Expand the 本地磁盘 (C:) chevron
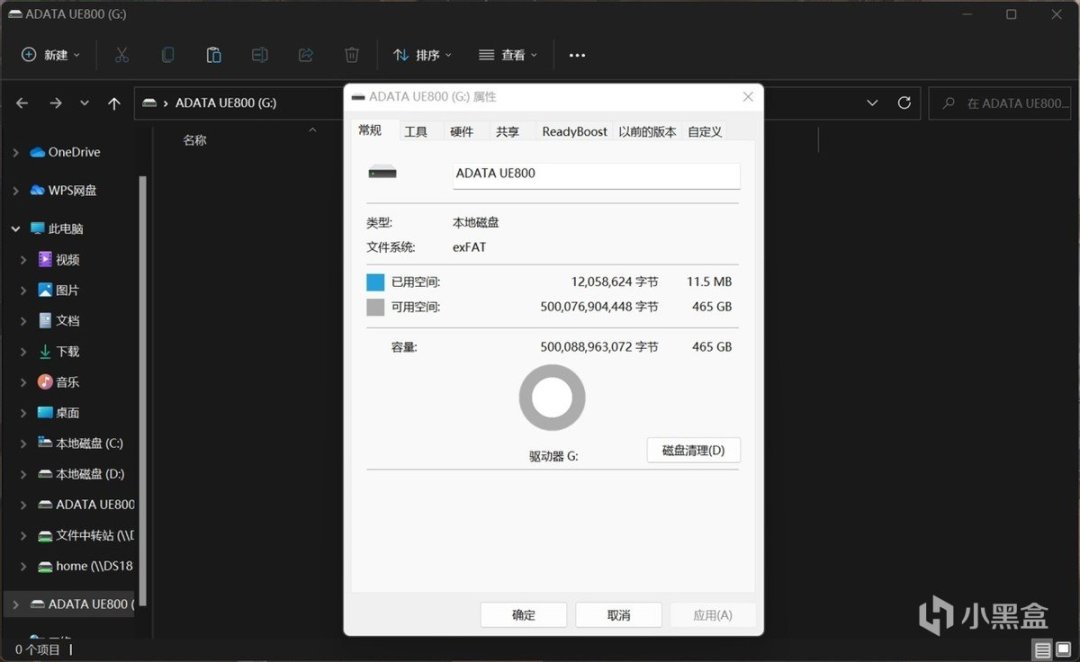Viewport: 1080px width, 662px height. point(23,444)
